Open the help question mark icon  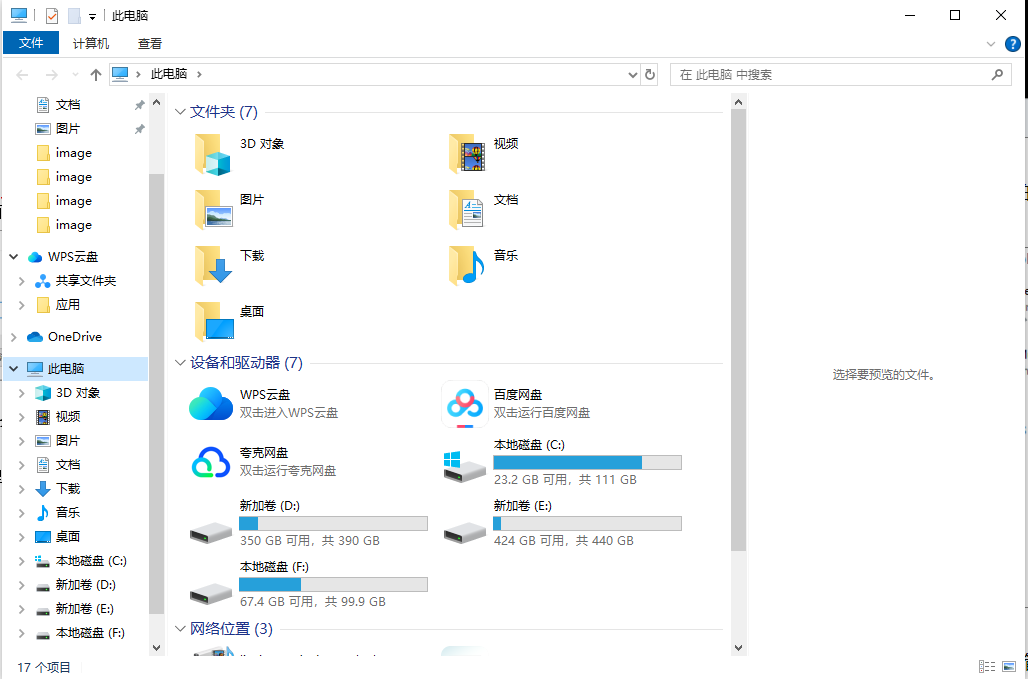click(x=1012, y=44)
